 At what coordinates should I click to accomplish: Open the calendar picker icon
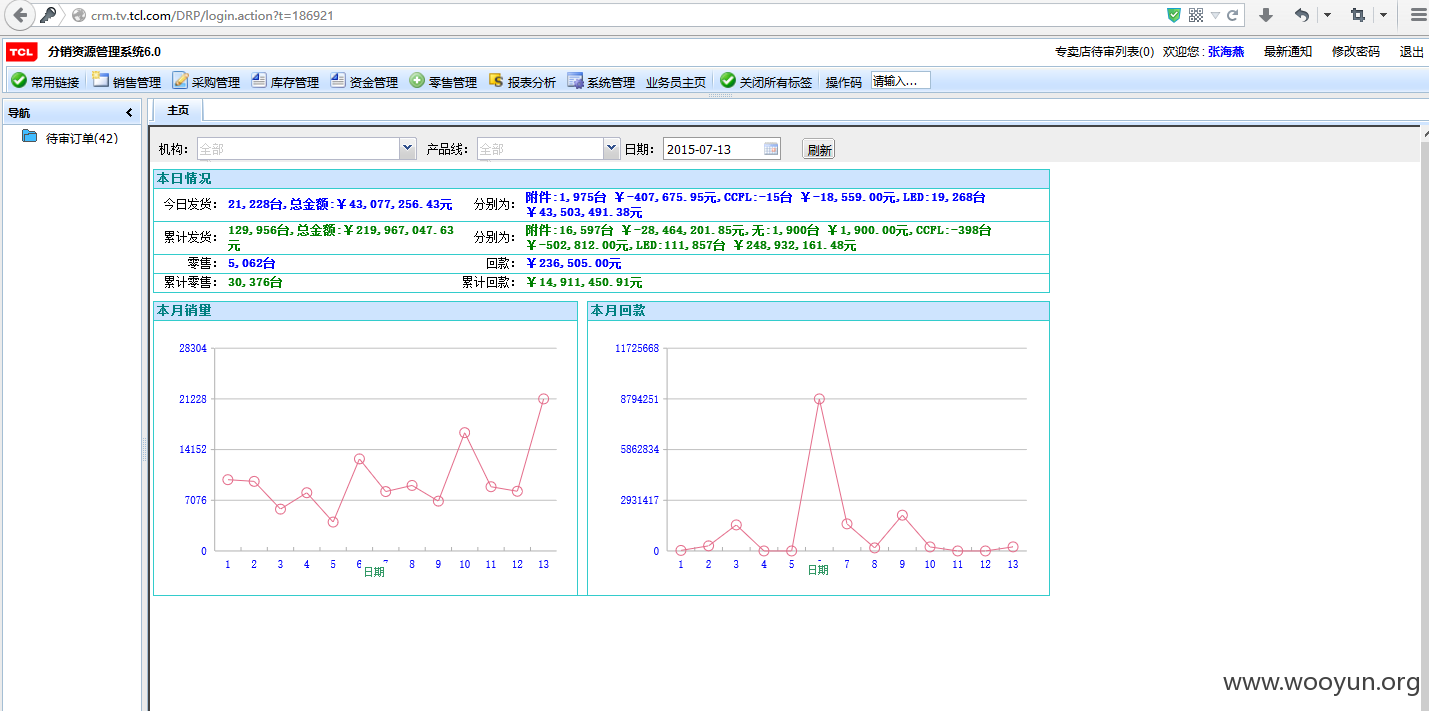pyautogui.click(x=771, y=149)
